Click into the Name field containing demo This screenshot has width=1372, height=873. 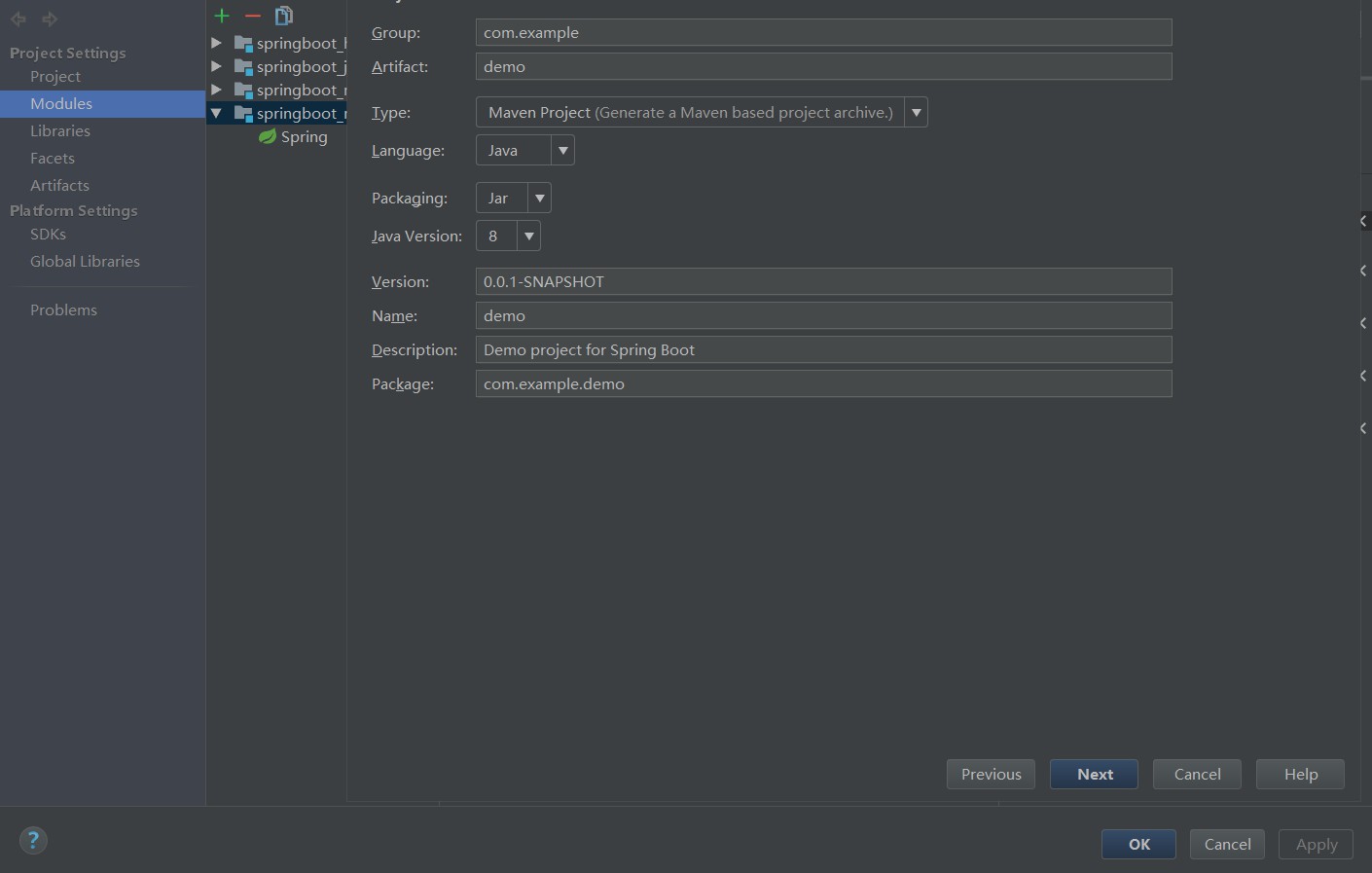point(823,315)
